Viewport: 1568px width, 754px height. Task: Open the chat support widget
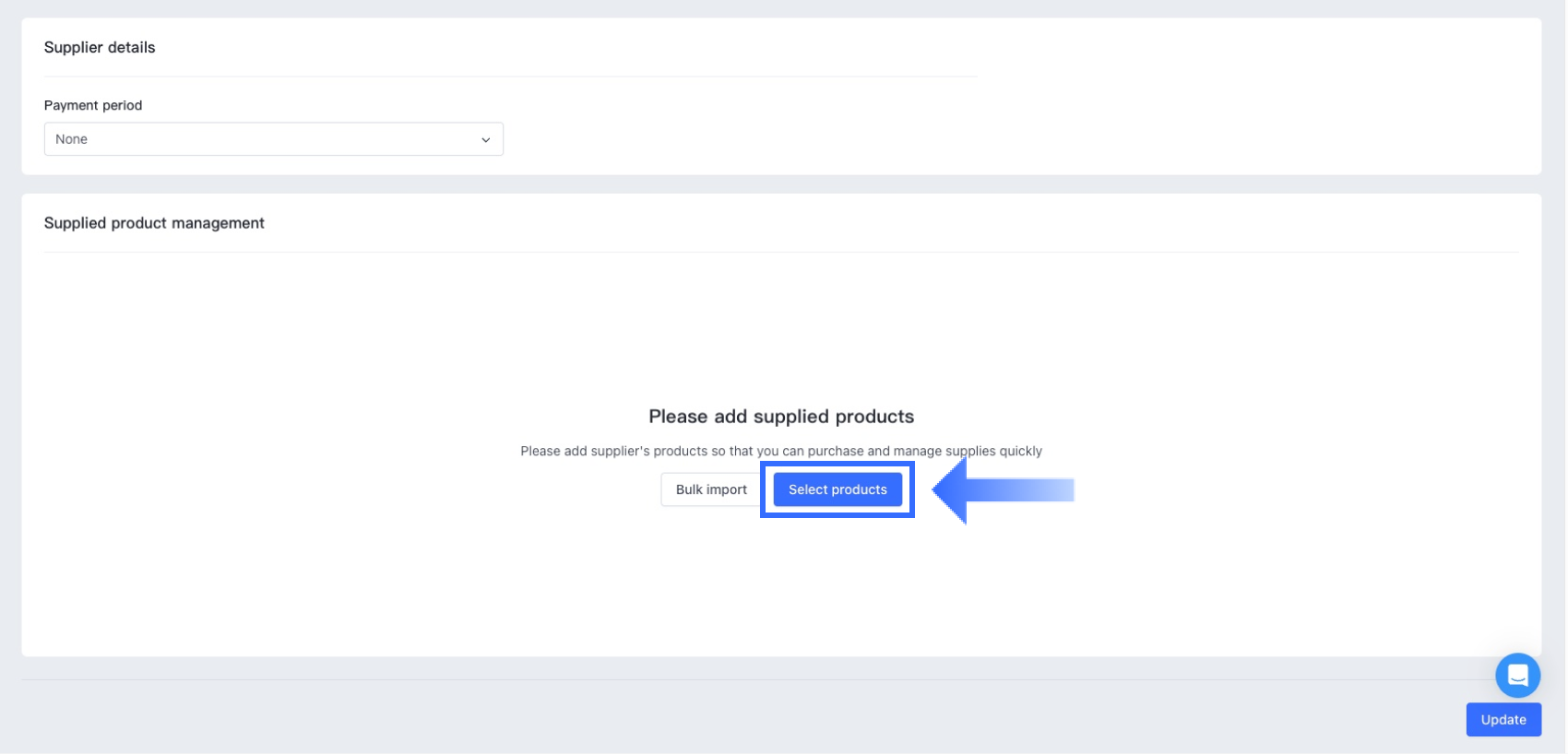(x=1517, y=676)
